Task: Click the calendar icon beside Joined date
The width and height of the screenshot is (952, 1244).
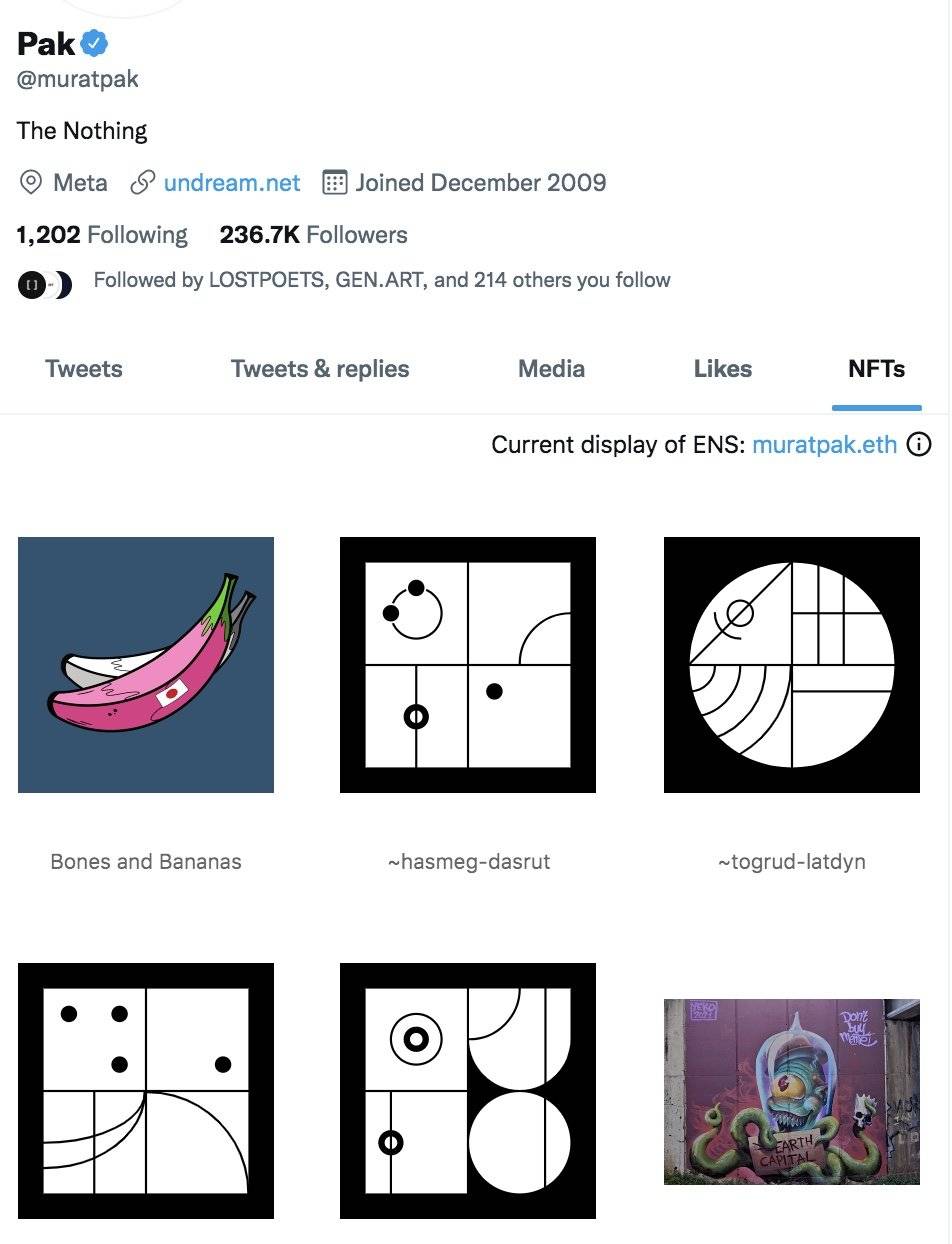Action: [334, 183]
